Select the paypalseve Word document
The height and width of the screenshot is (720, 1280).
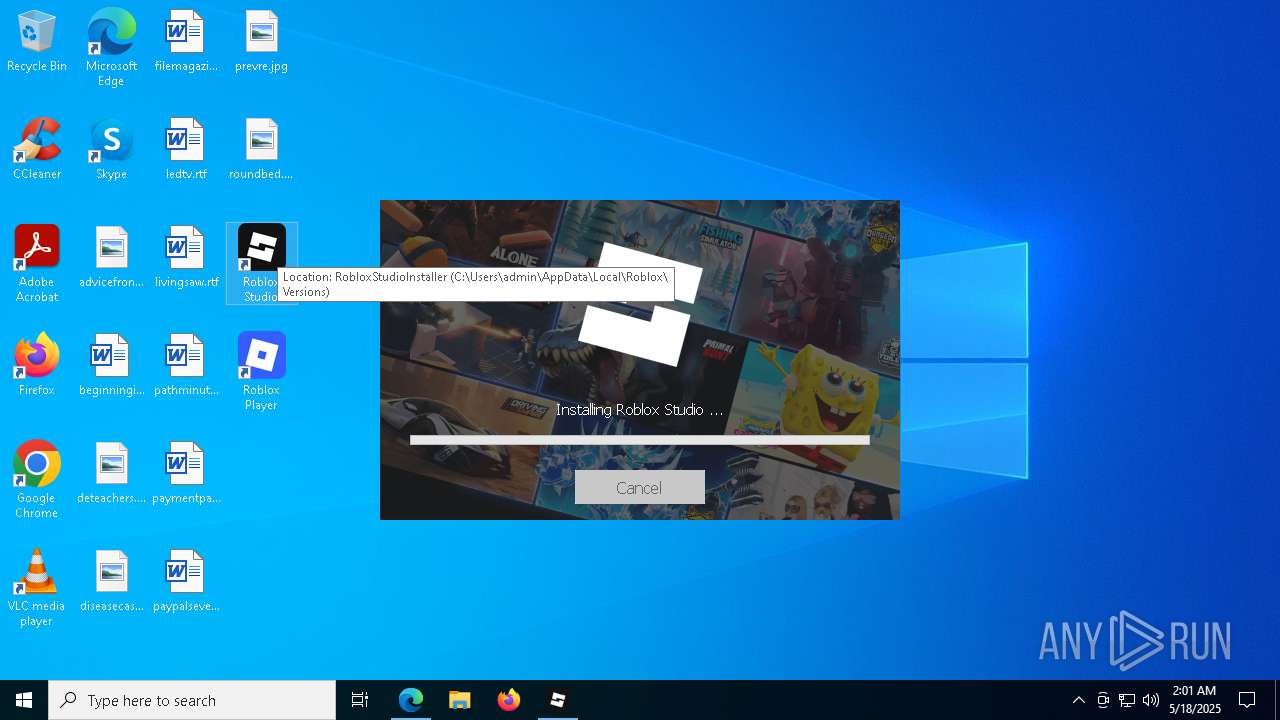click(x=186, y=582)
